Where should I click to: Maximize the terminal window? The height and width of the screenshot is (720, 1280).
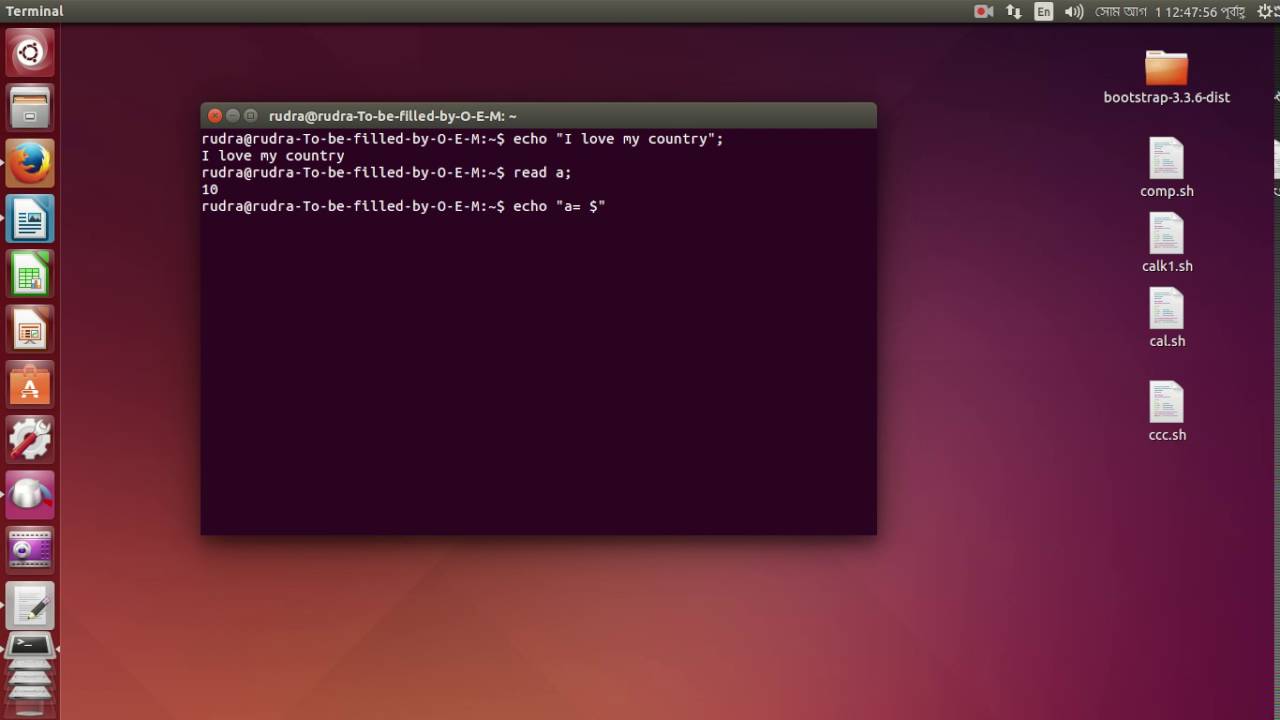pos(251,116)
